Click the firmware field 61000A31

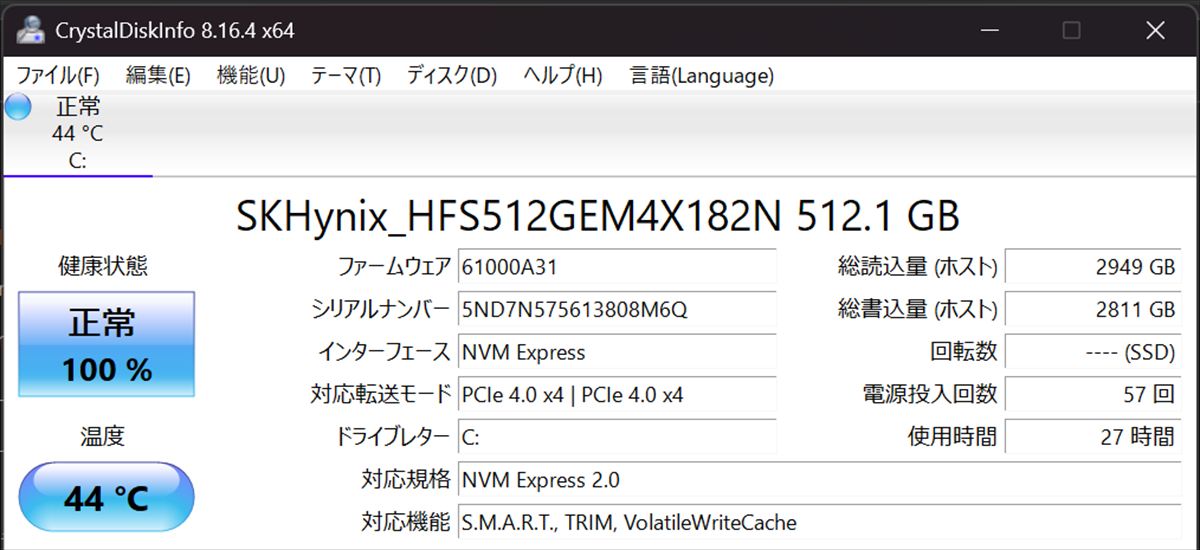617,267
